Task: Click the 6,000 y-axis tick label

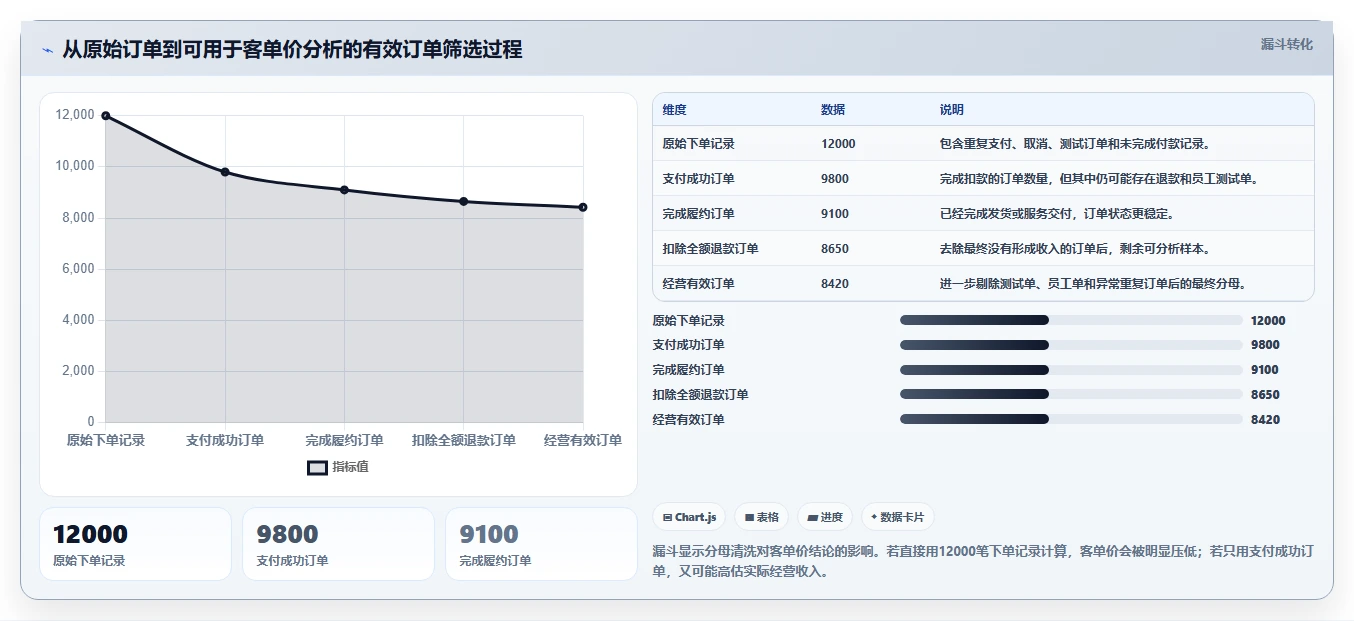Action: click(78, 269)
